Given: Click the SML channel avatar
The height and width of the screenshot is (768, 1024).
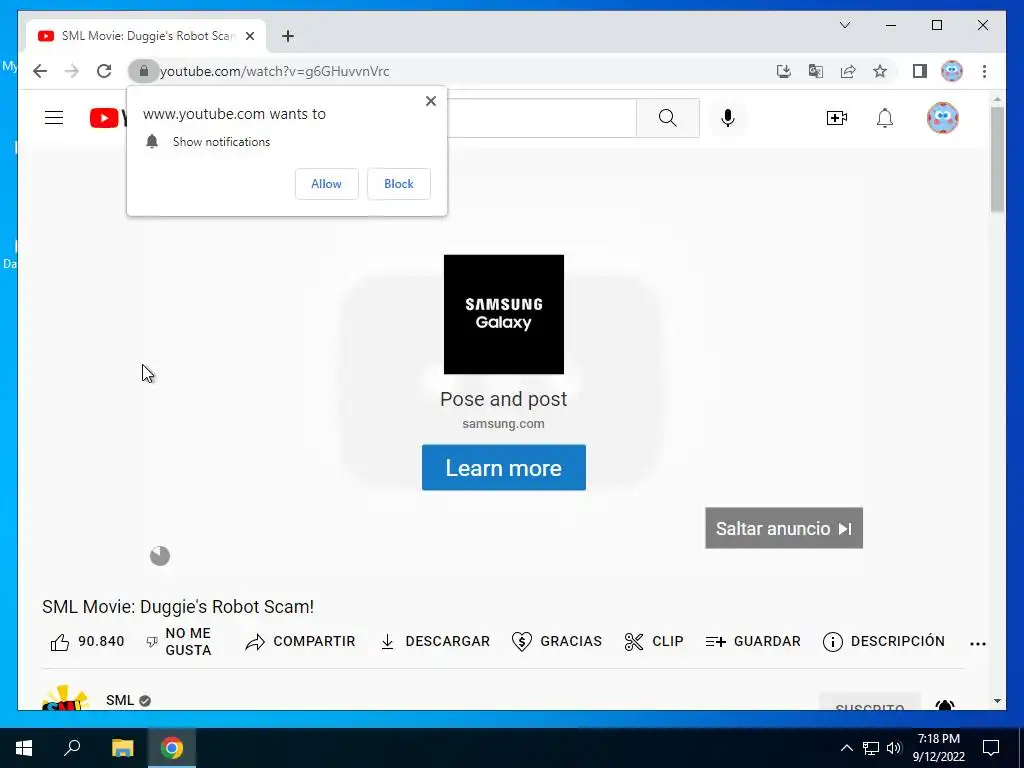Looking at the screenshot, I should coord(65,697).
